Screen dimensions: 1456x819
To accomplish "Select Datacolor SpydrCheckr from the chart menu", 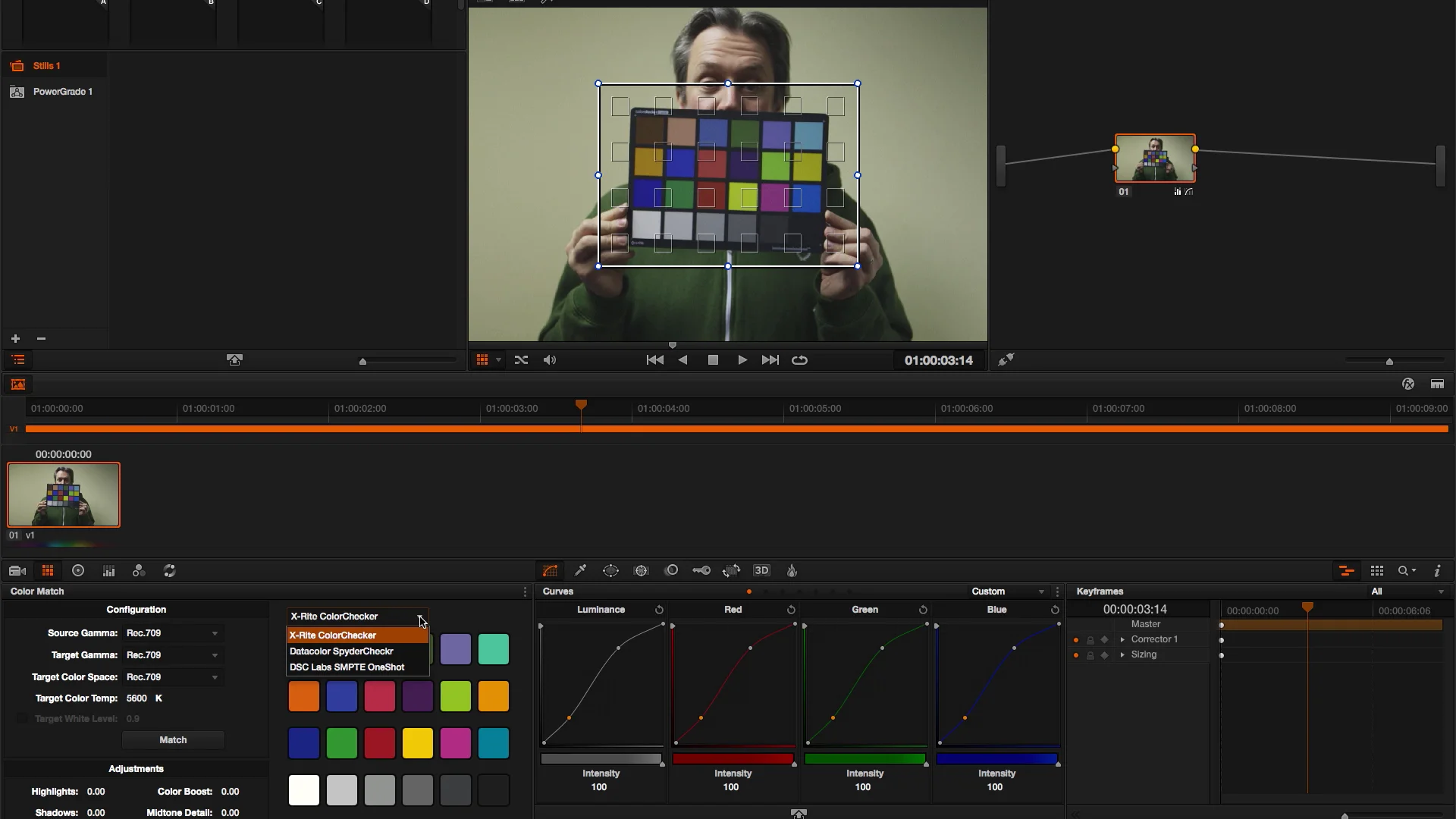I will [341, 651].
